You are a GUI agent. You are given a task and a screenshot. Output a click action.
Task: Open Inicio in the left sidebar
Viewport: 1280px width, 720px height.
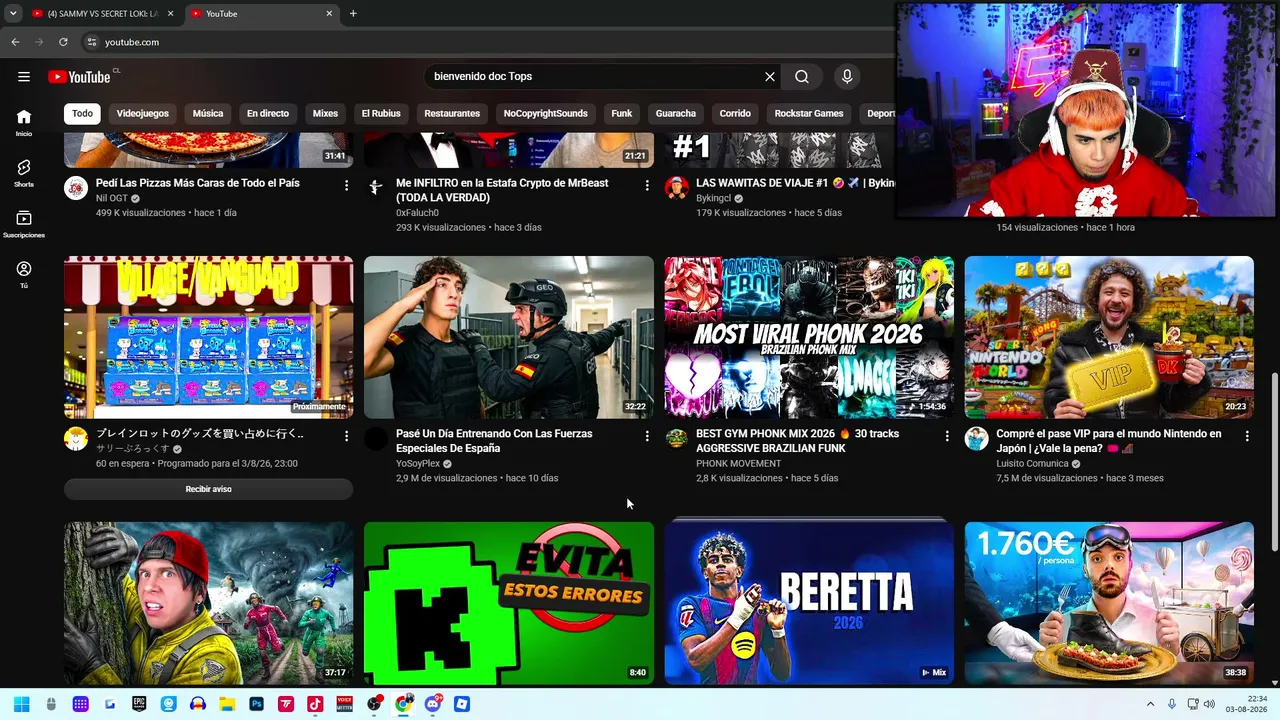24,122
